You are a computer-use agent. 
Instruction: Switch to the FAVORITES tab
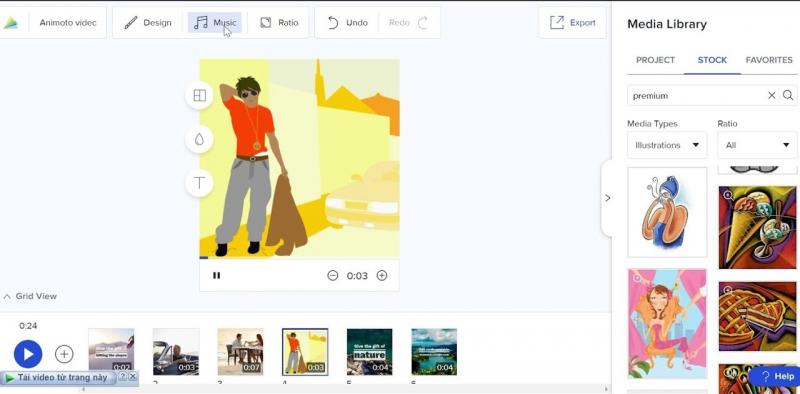[769, 60]
